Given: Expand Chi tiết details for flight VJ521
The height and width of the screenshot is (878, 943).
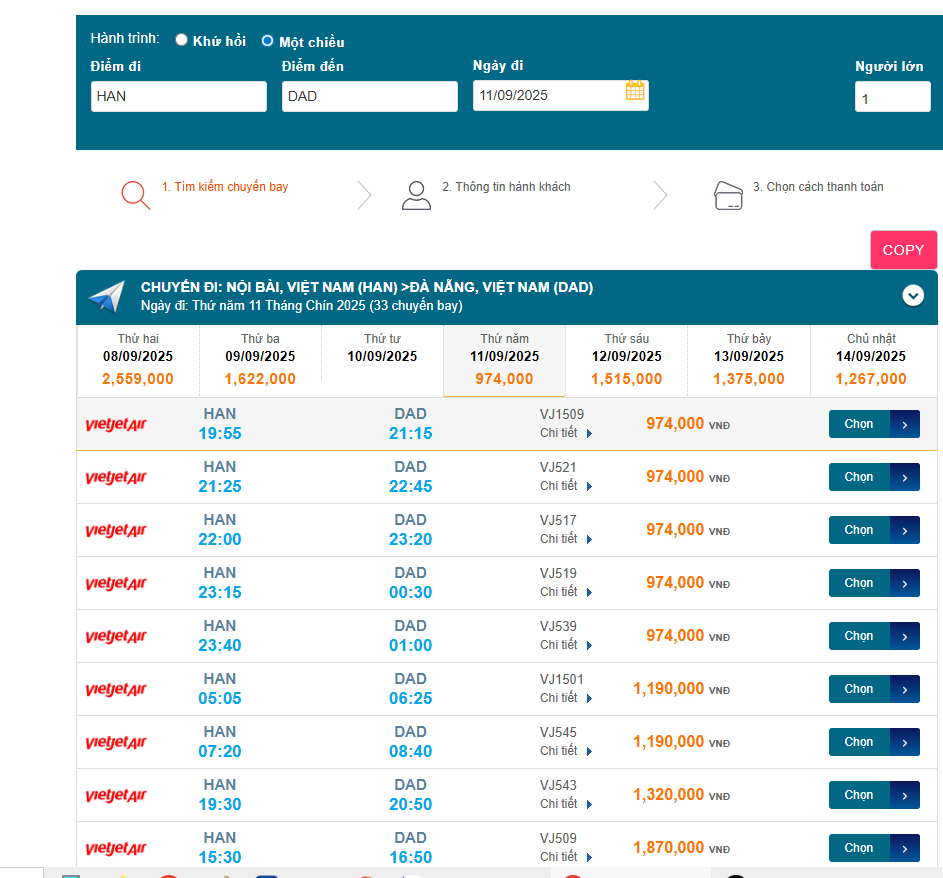Looking at the screenshot, I should click(566, 486).
